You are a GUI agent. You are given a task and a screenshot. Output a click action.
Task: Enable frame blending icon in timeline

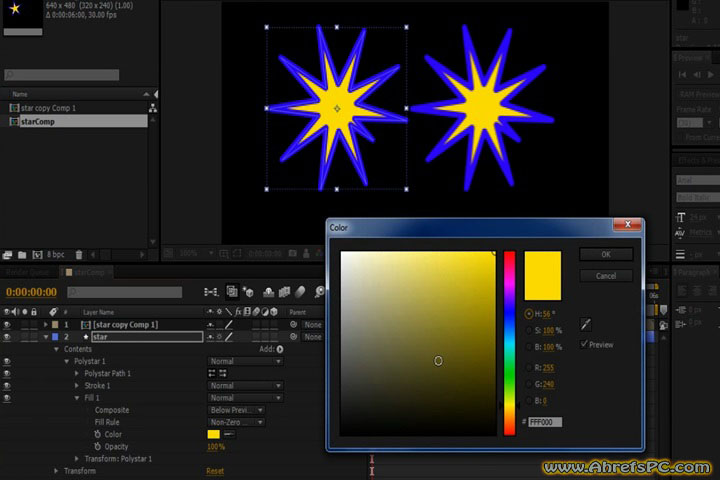point(284,292)
